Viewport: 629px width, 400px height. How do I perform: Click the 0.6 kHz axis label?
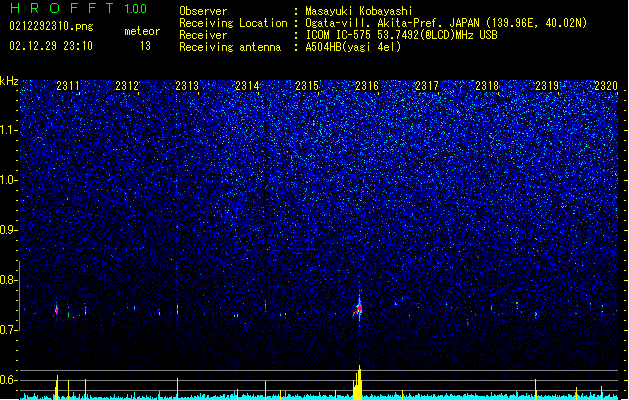(x=9, y=380)
